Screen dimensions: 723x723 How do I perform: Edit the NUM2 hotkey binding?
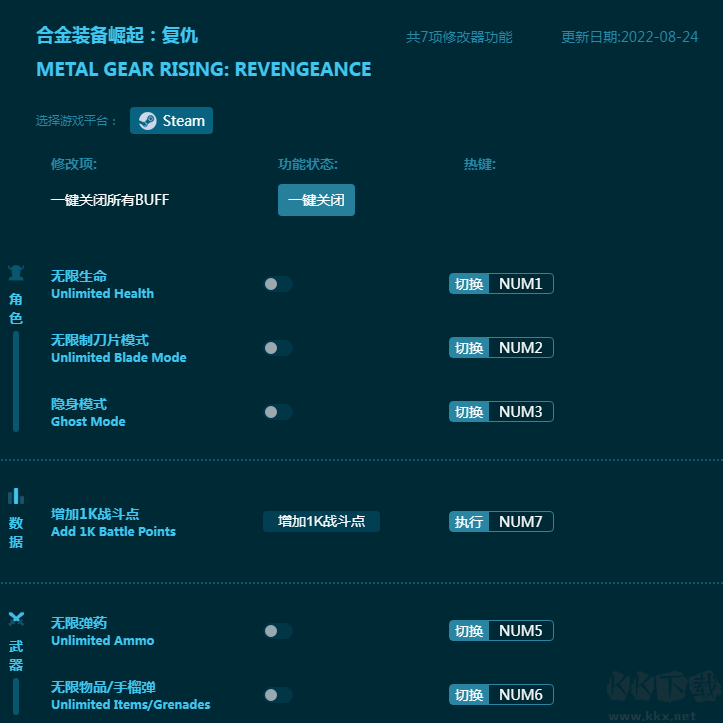(x=520, y=348)
